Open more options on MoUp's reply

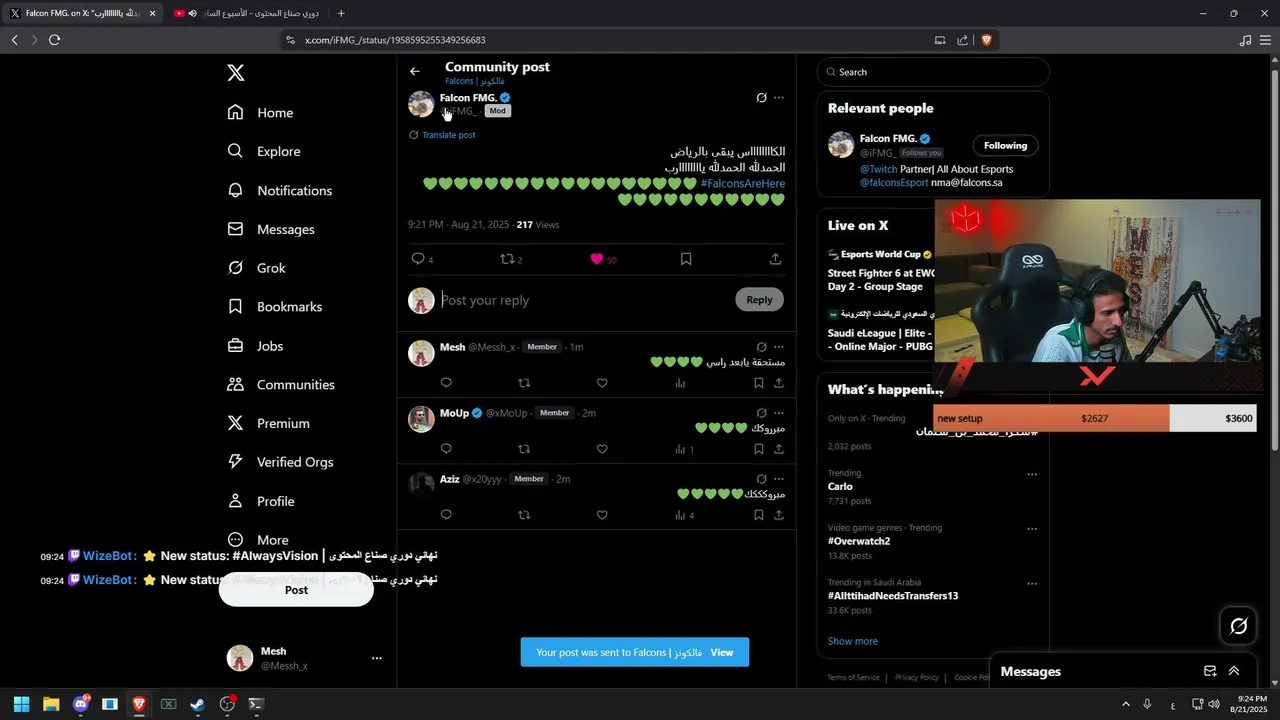(779, 413)
